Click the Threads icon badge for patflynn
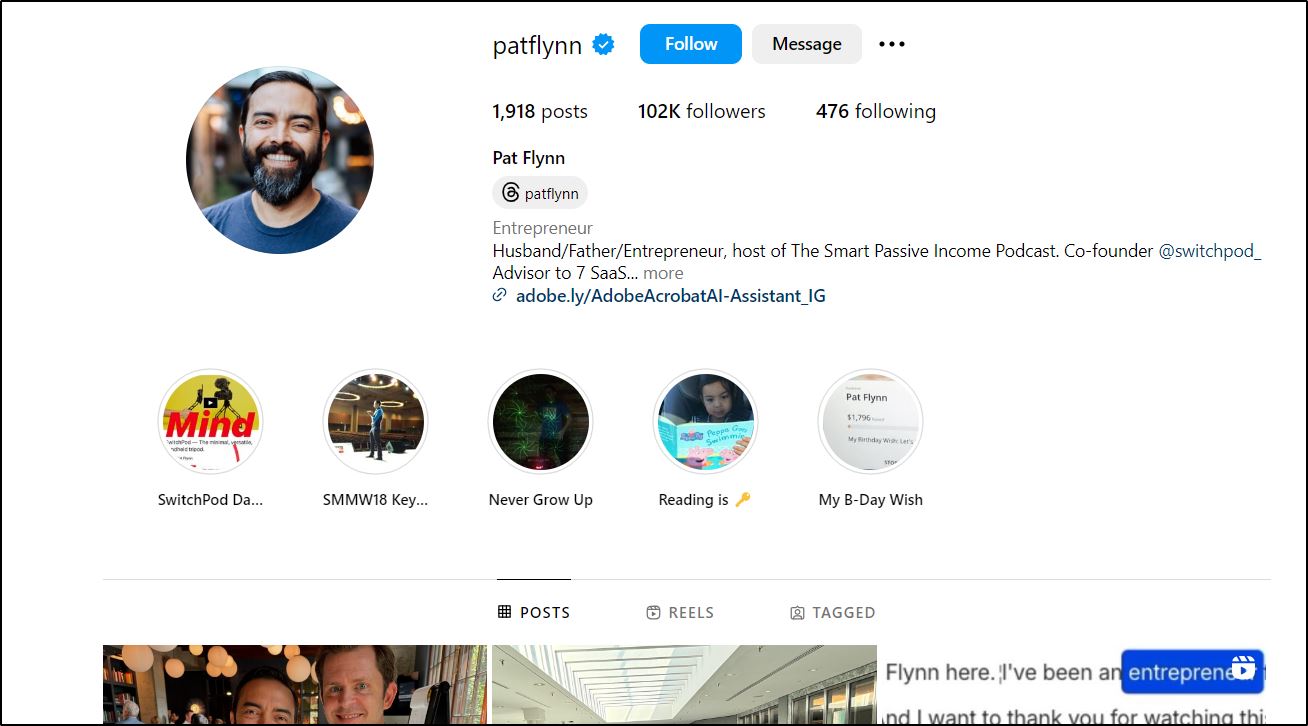 pyautogui.click(x=540, y=193)
